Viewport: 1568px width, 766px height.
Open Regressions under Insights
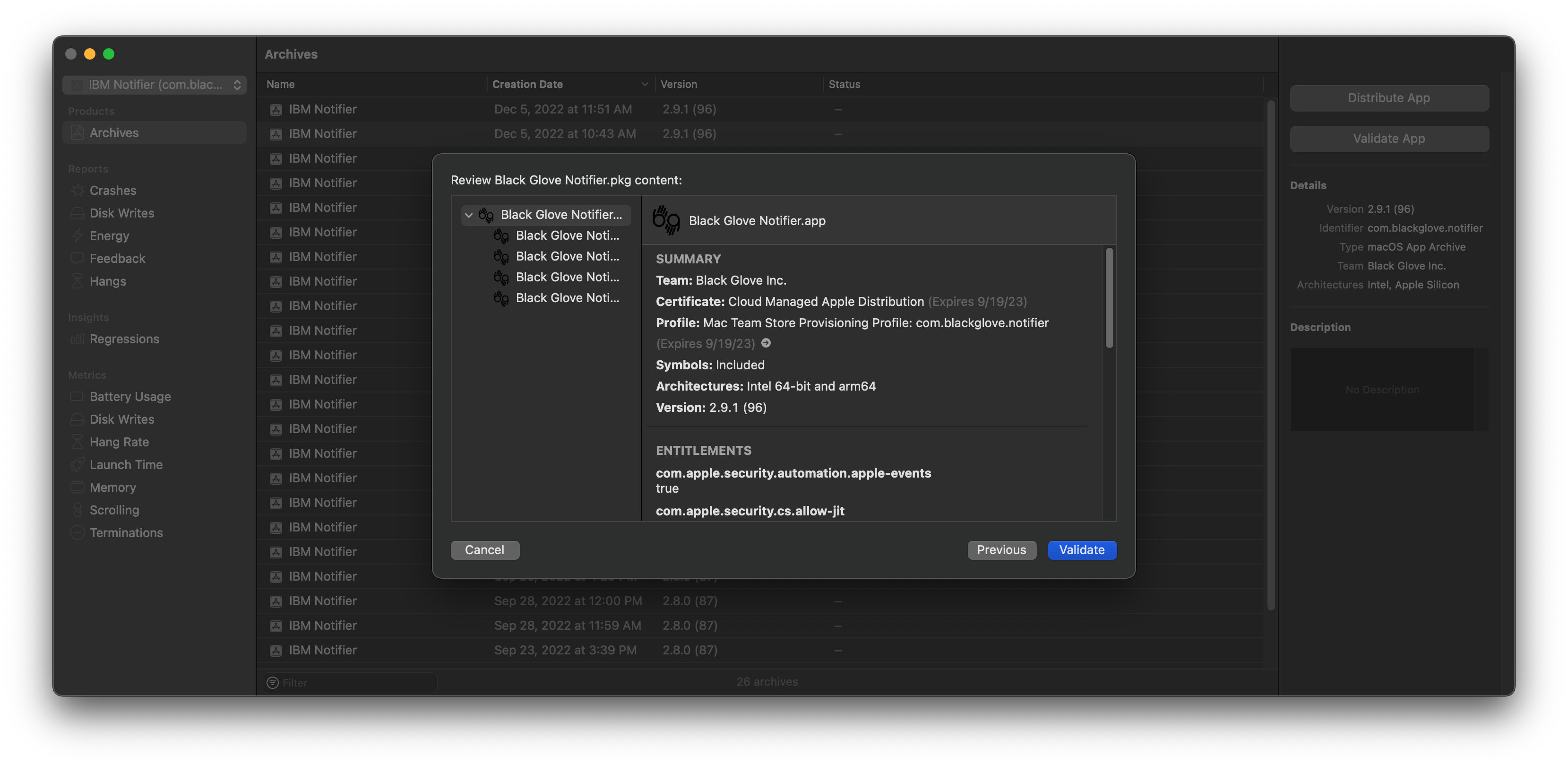[x=124, y=339]
